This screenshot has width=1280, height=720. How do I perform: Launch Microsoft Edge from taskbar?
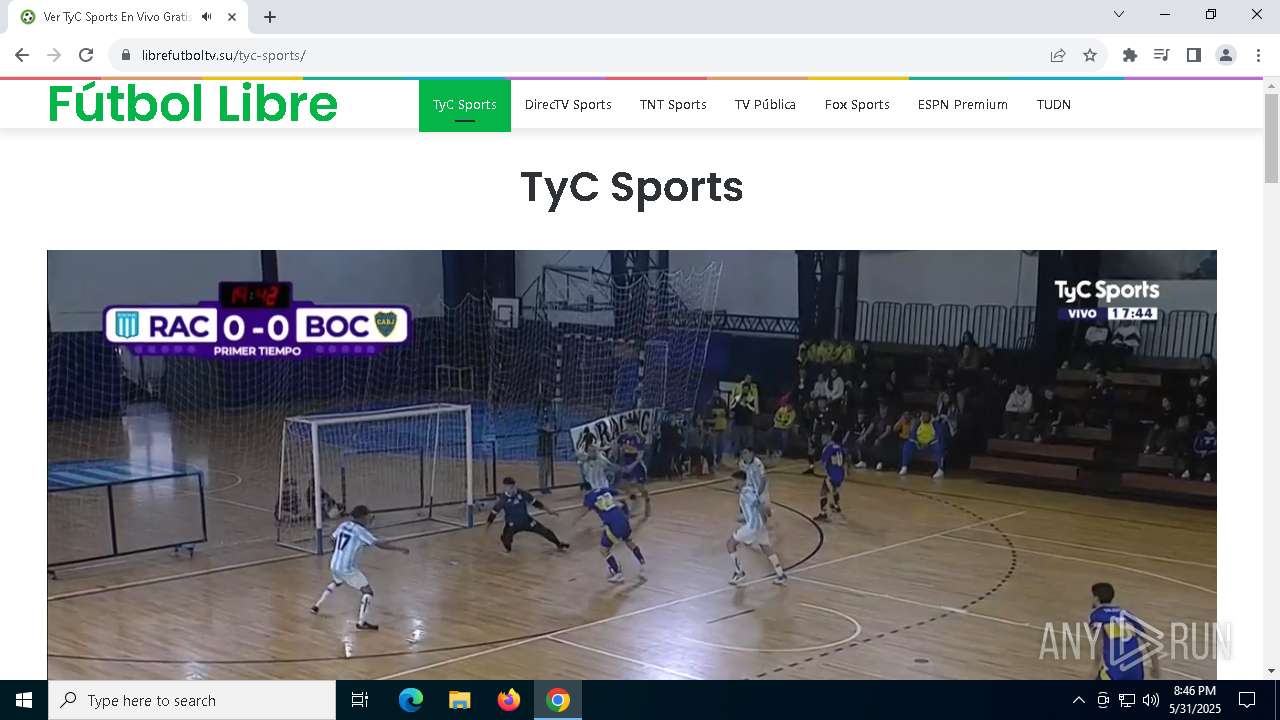(411, 700)
